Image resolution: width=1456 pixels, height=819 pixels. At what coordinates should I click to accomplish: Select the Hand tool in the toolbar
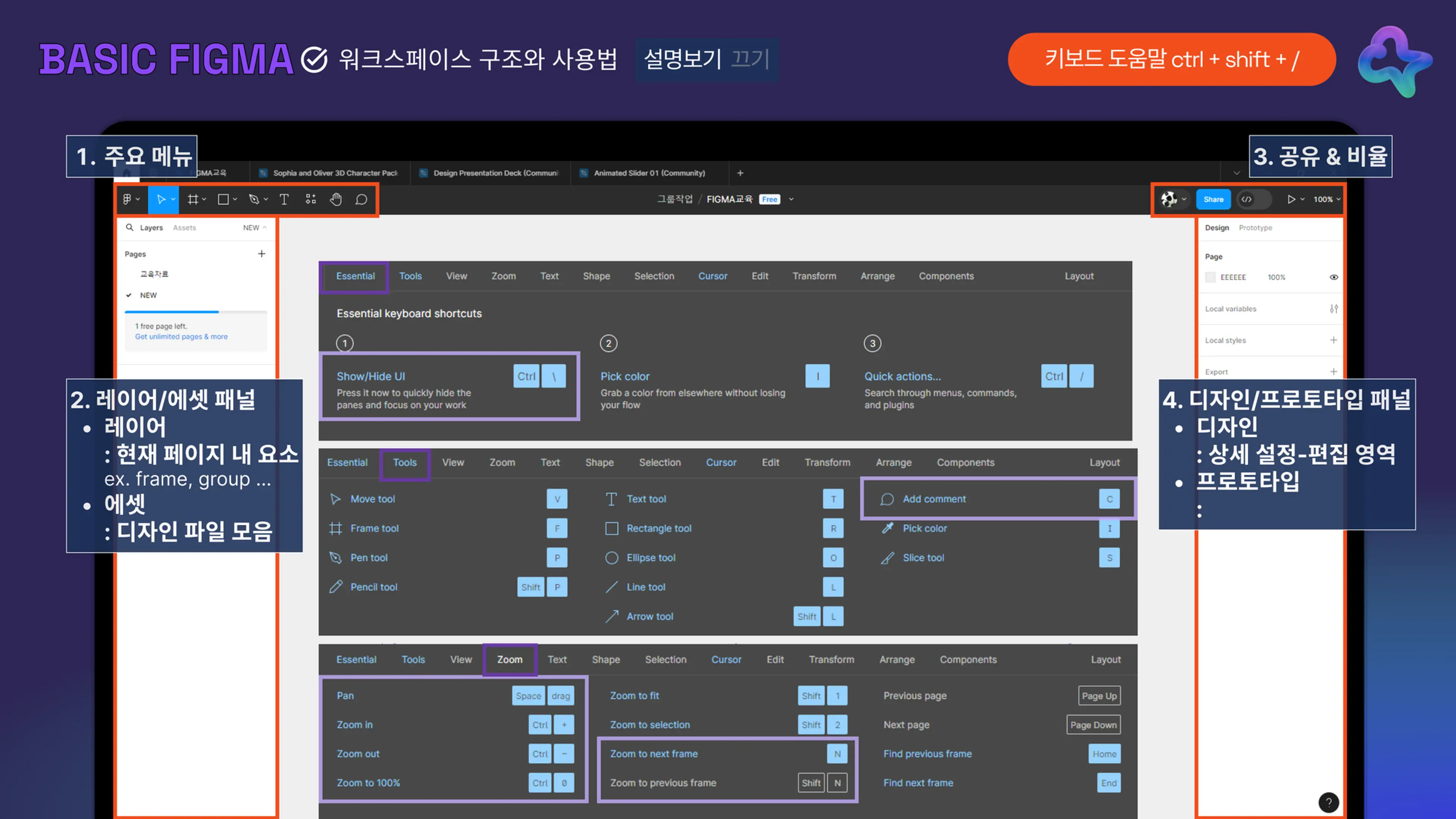(x=336, y=199)
